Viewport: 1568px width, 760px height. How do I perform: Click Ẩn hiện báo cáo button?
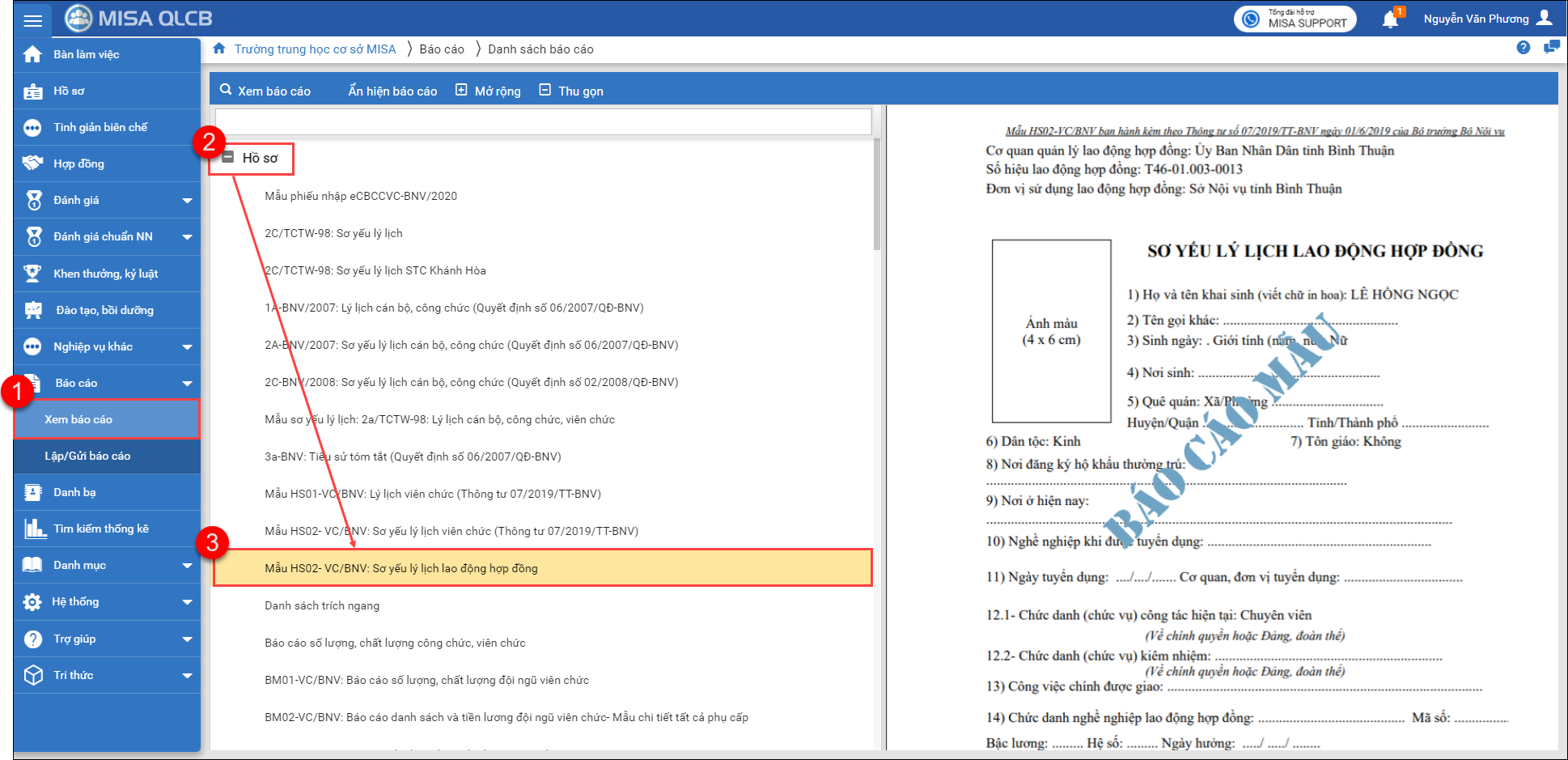pyautogui.click(x=392, y=91)
